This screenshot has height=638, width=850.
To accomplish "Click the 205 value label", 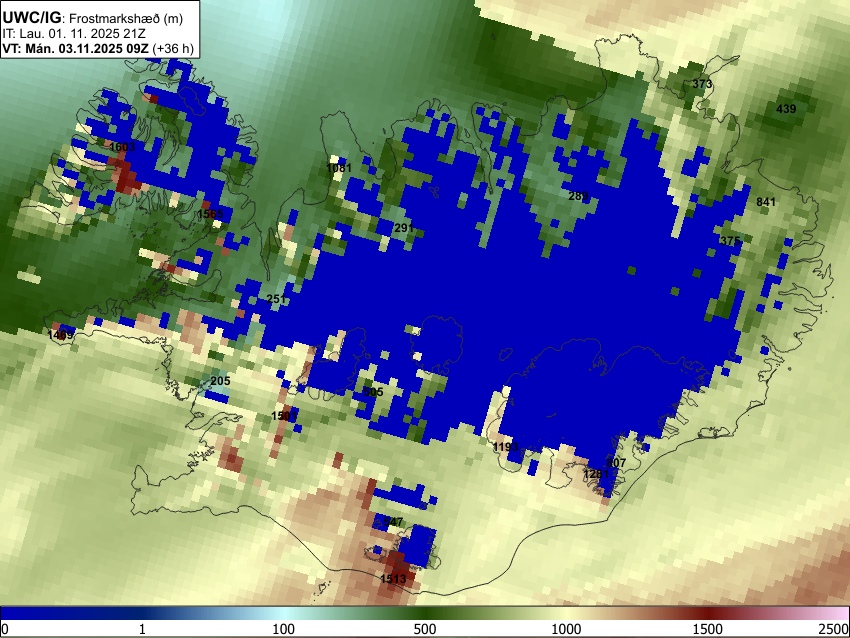I will click(x=220, y=381).
